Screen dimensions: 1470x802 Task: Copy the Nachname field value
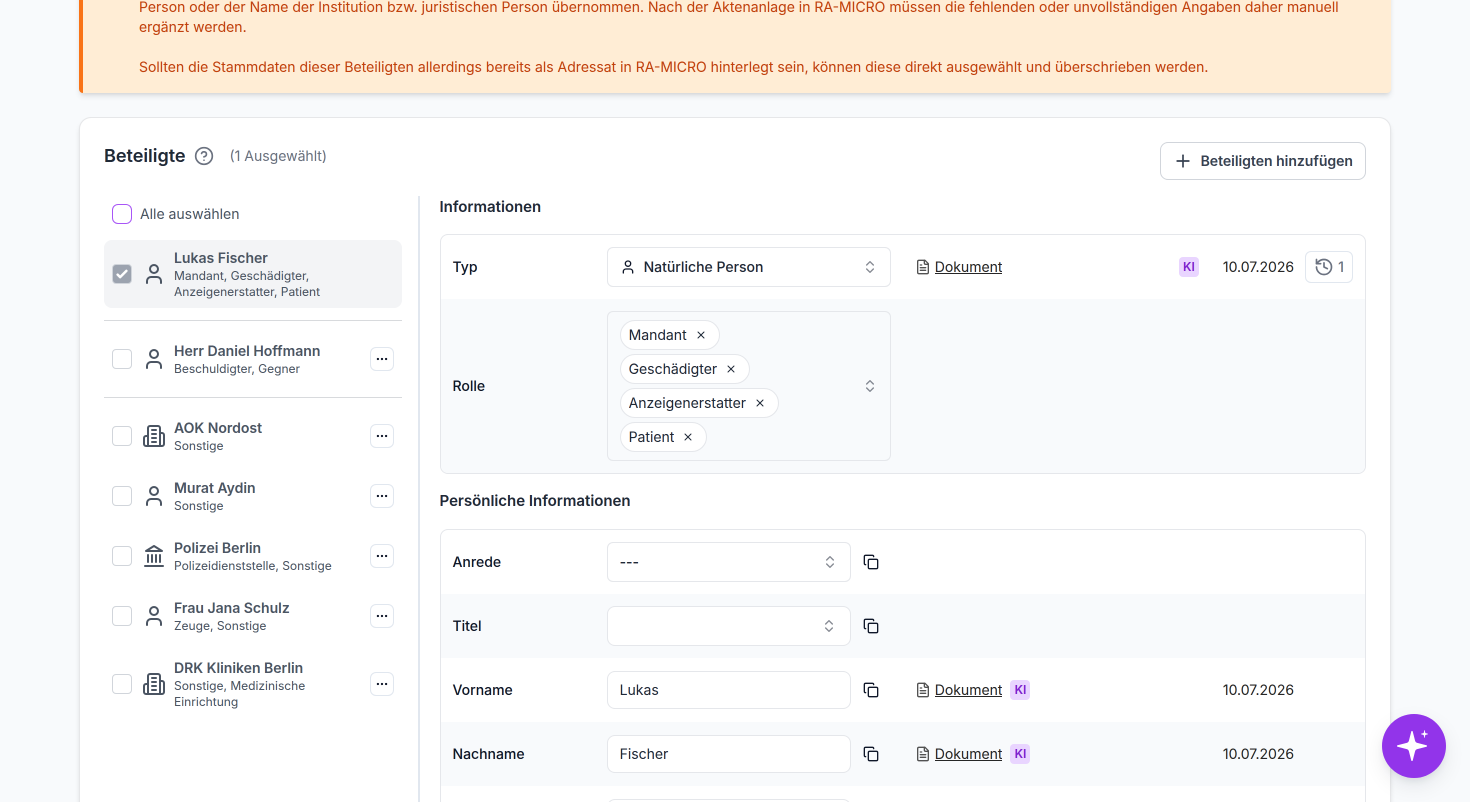(871, 754)
